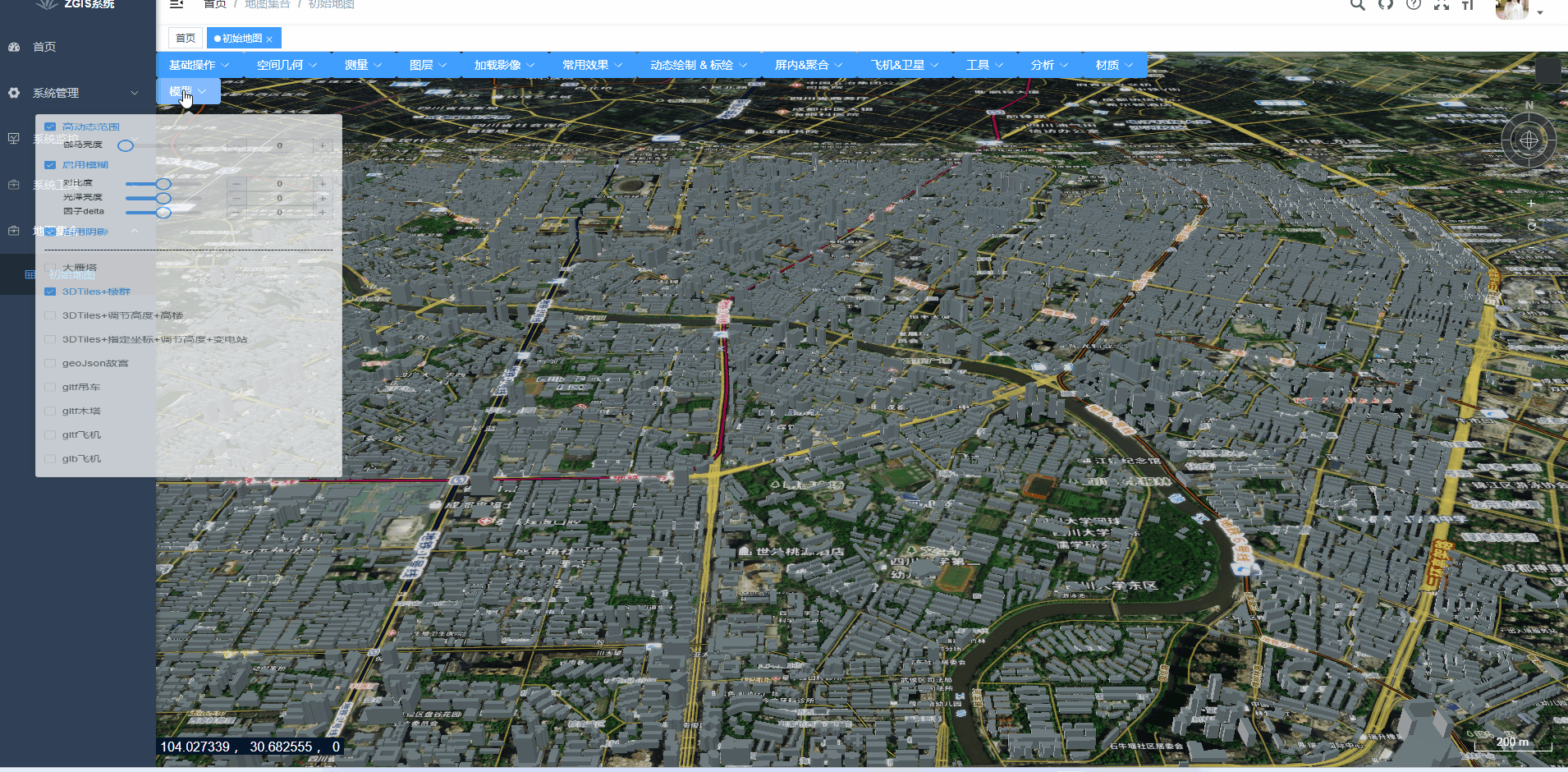Image resolution: width=1568 pixels, height=772 pixels.
Task: Click the monitor icon for 系统监控 in sidebar
Action: 14,139
